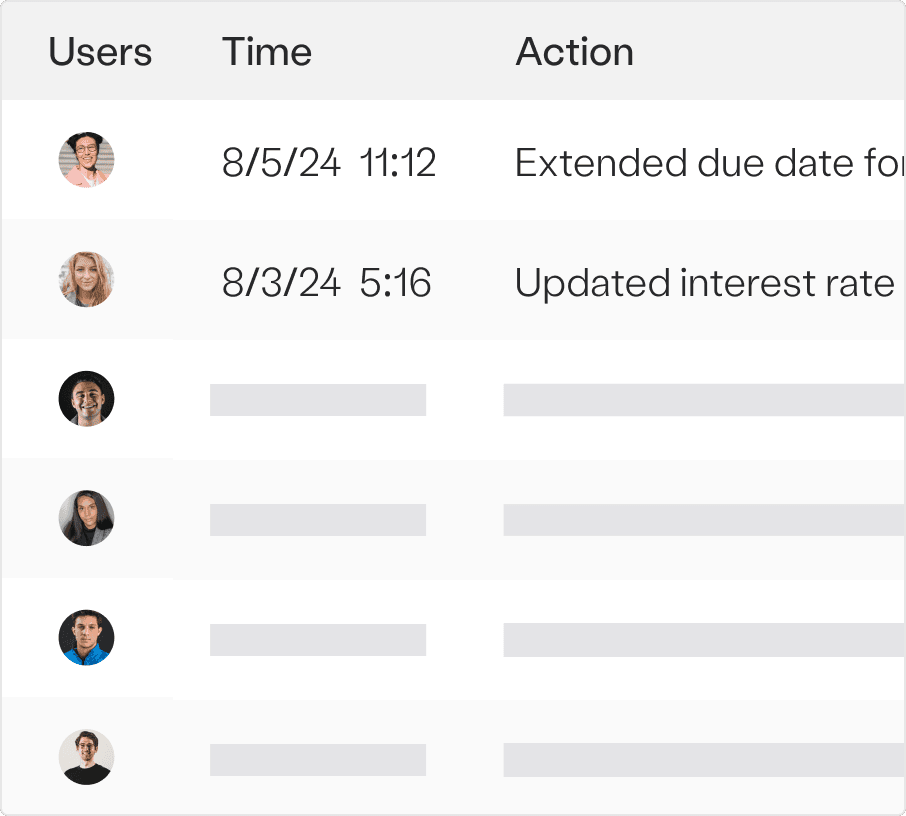
Task: Click time placeholder beside dark-haired woman
Action: (318, 520)
